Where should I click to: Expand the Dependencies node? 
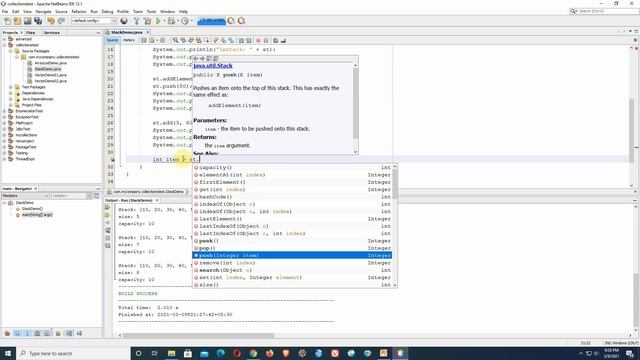(11, 93)
